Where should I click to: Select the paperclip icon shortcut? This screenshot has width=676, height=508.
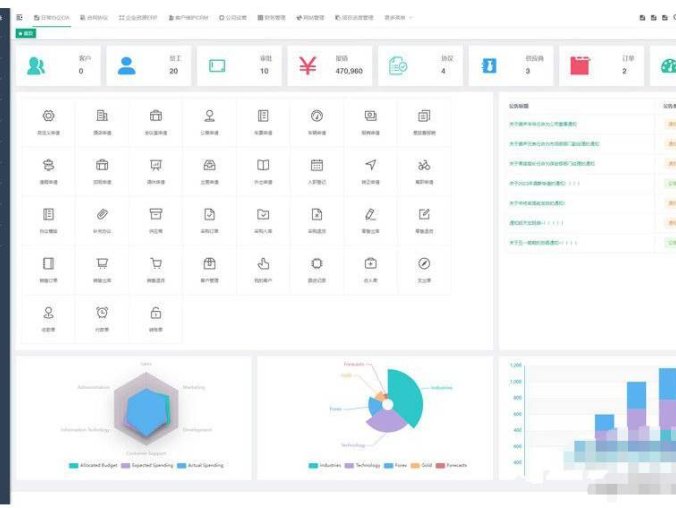pos(102,214)
